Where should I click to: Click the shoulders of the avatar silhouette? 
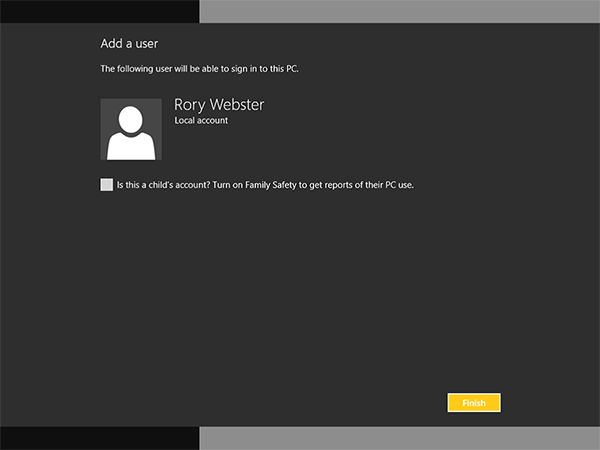(131, 147)
